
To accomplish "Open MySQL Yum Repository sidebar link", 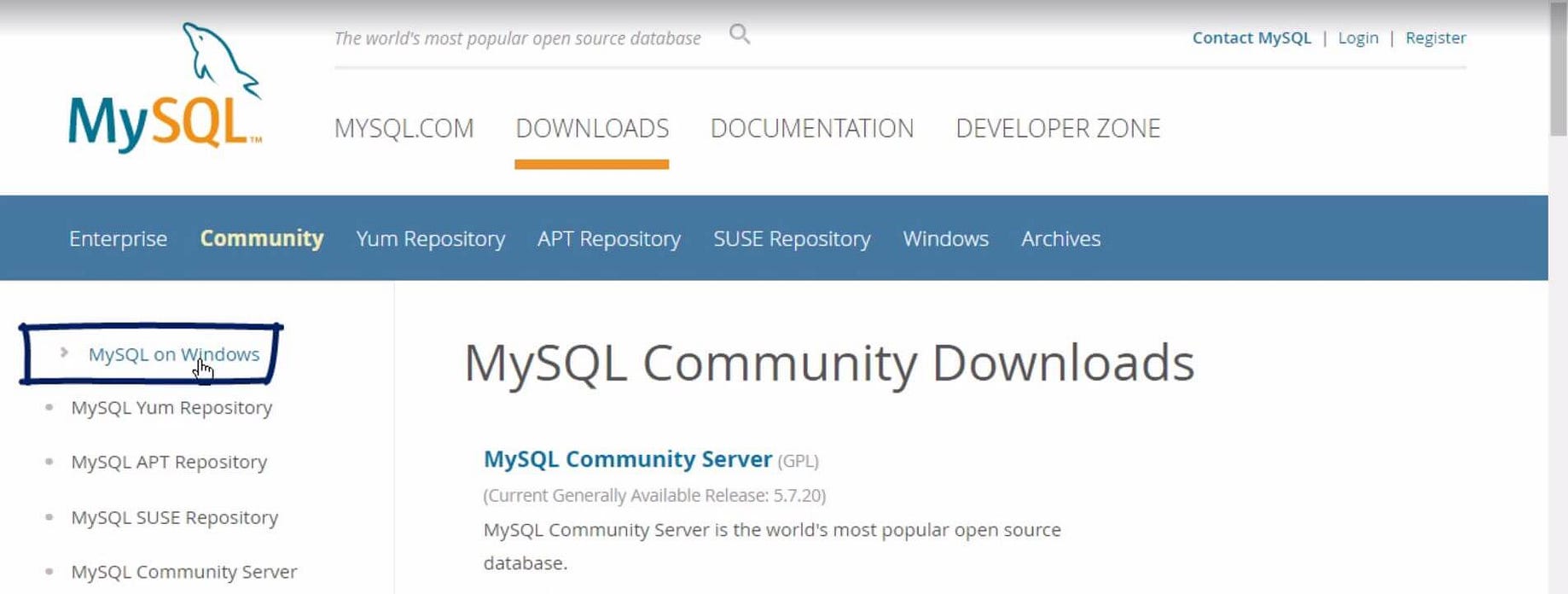I will [x=171, y=408].
